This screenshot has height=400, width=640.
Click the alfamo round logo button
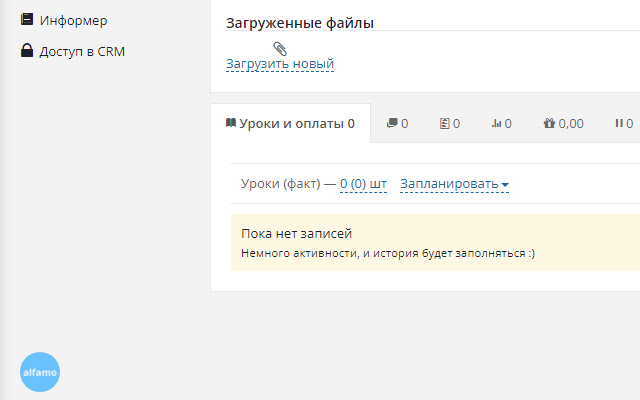pos(41,372)
